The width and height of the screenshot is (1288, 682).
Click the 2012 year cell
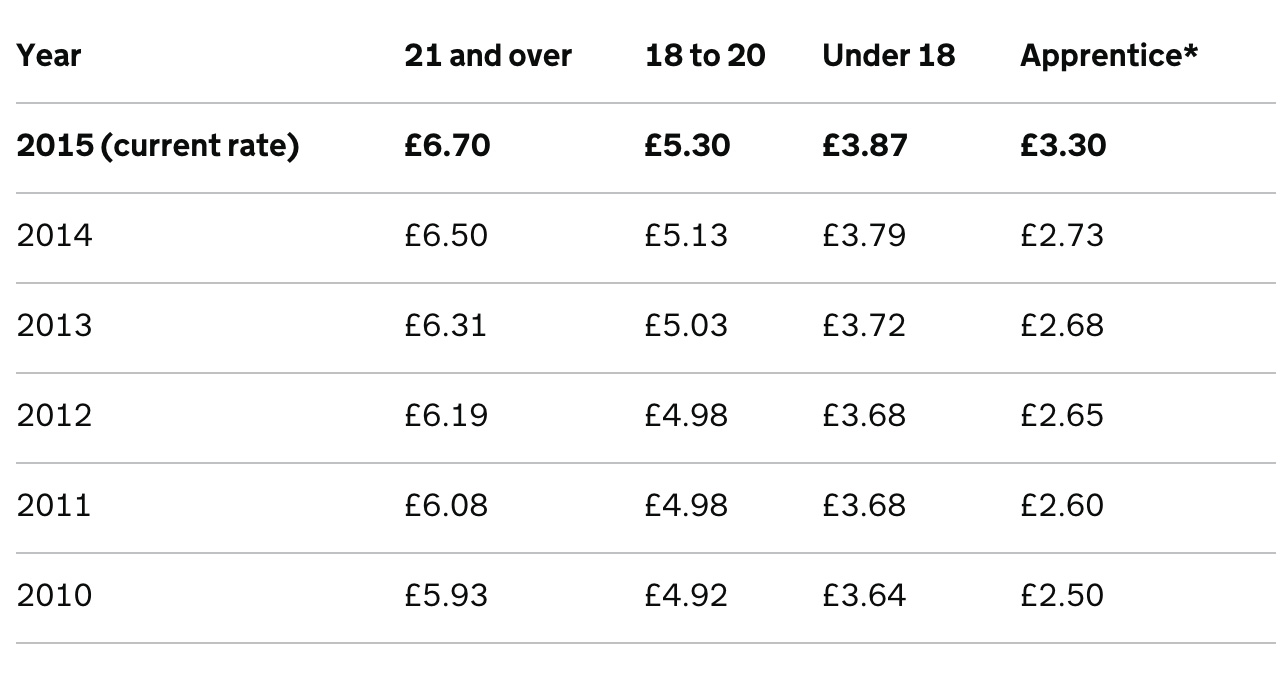(x=54, y=416)
